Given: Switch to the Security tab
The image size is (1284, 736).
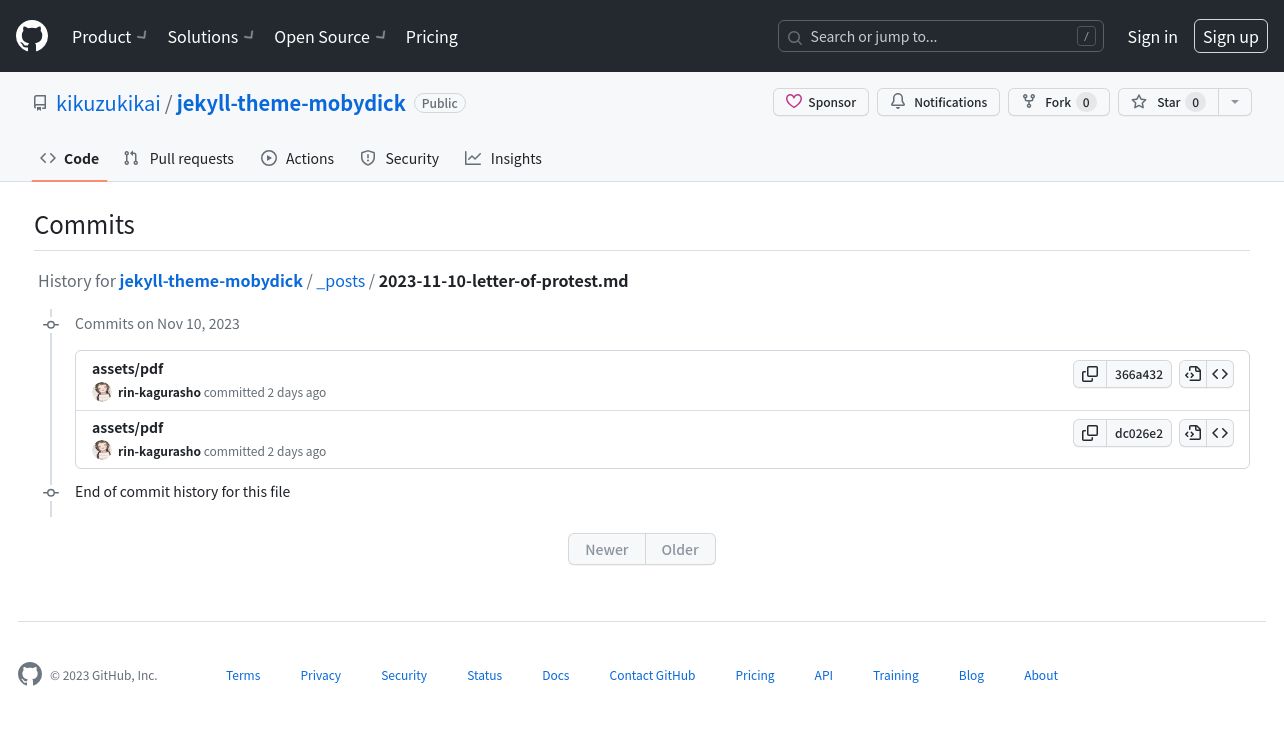Looking at the screenshot, I should (x=399, y=158).
